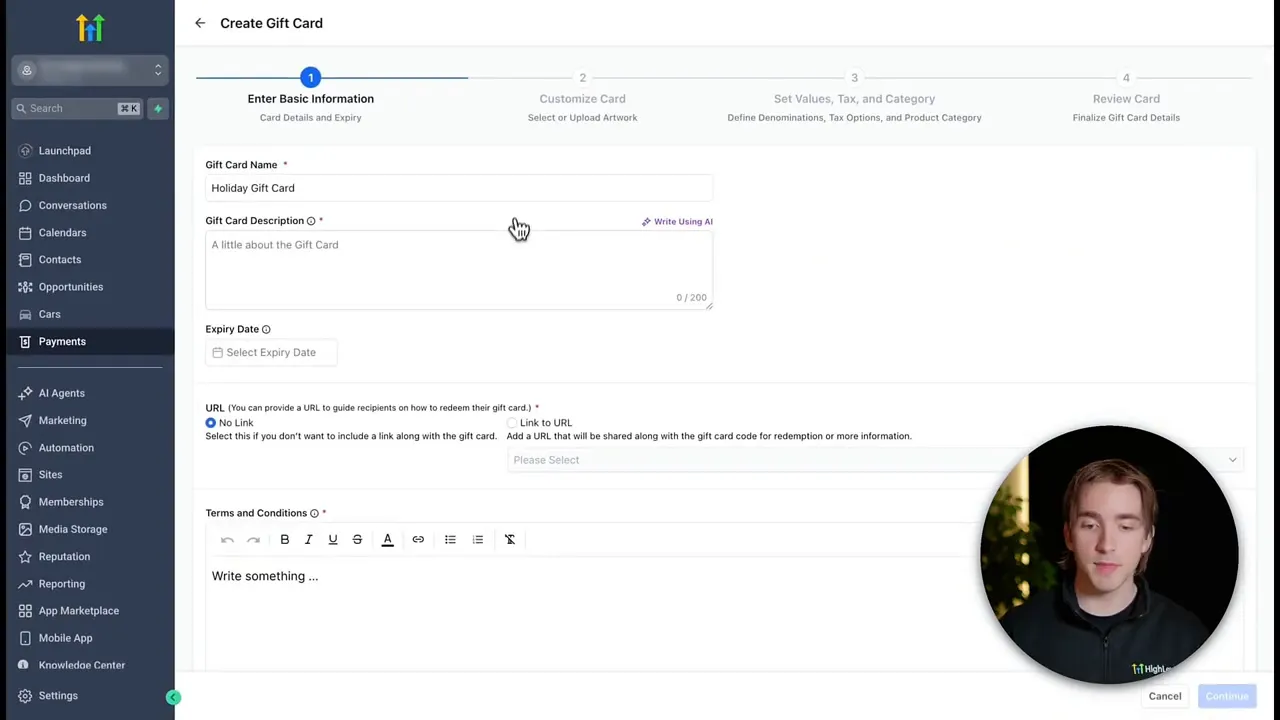
Task: Open the Conversations section in sidebar
Action: (72, 205)
